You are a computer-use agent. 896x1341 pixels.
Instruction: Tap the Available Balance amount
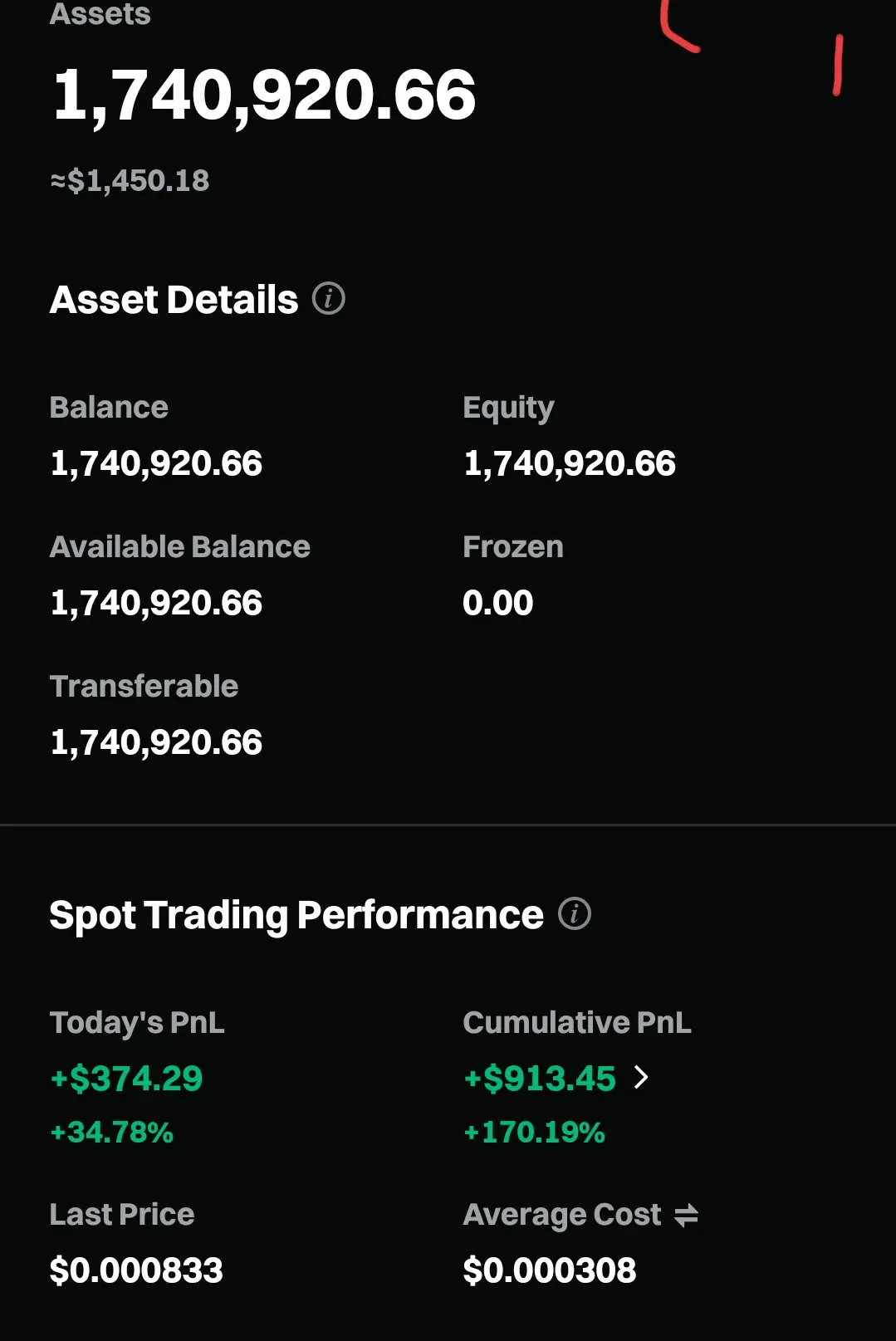156,603
